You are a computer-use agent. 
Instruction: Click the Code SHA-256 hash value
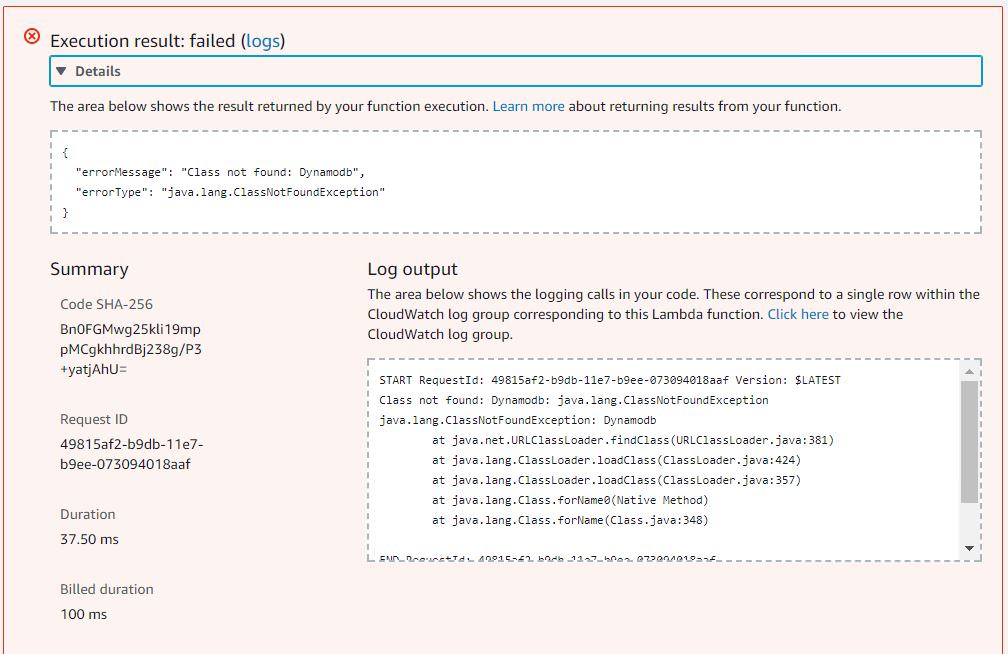[131, 349]
